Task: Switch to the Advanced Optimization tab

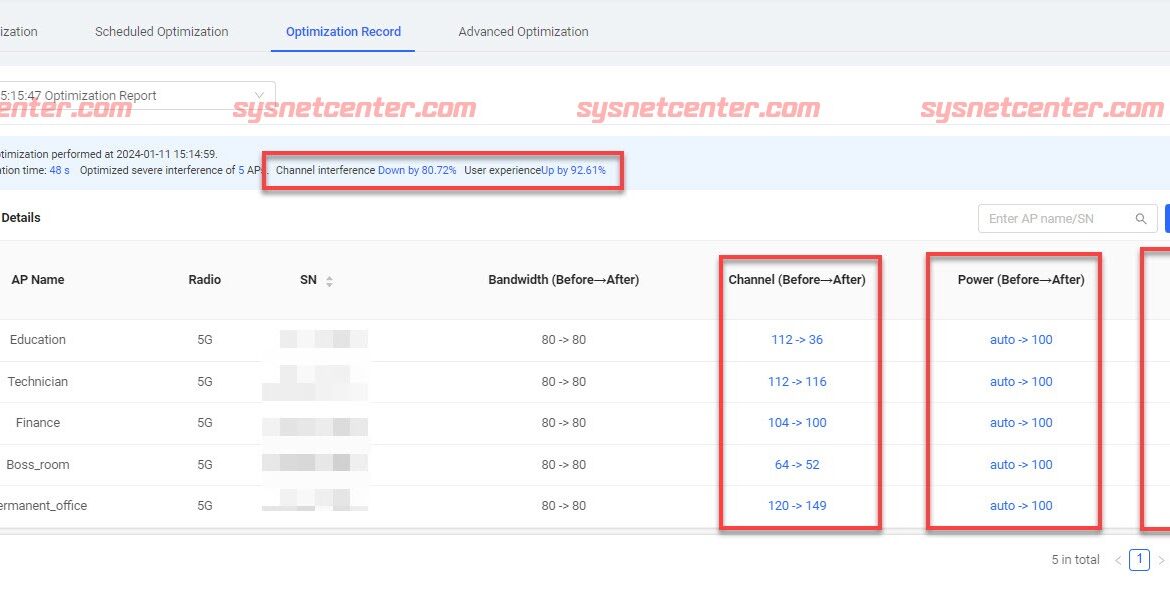Action: [523, 31]
